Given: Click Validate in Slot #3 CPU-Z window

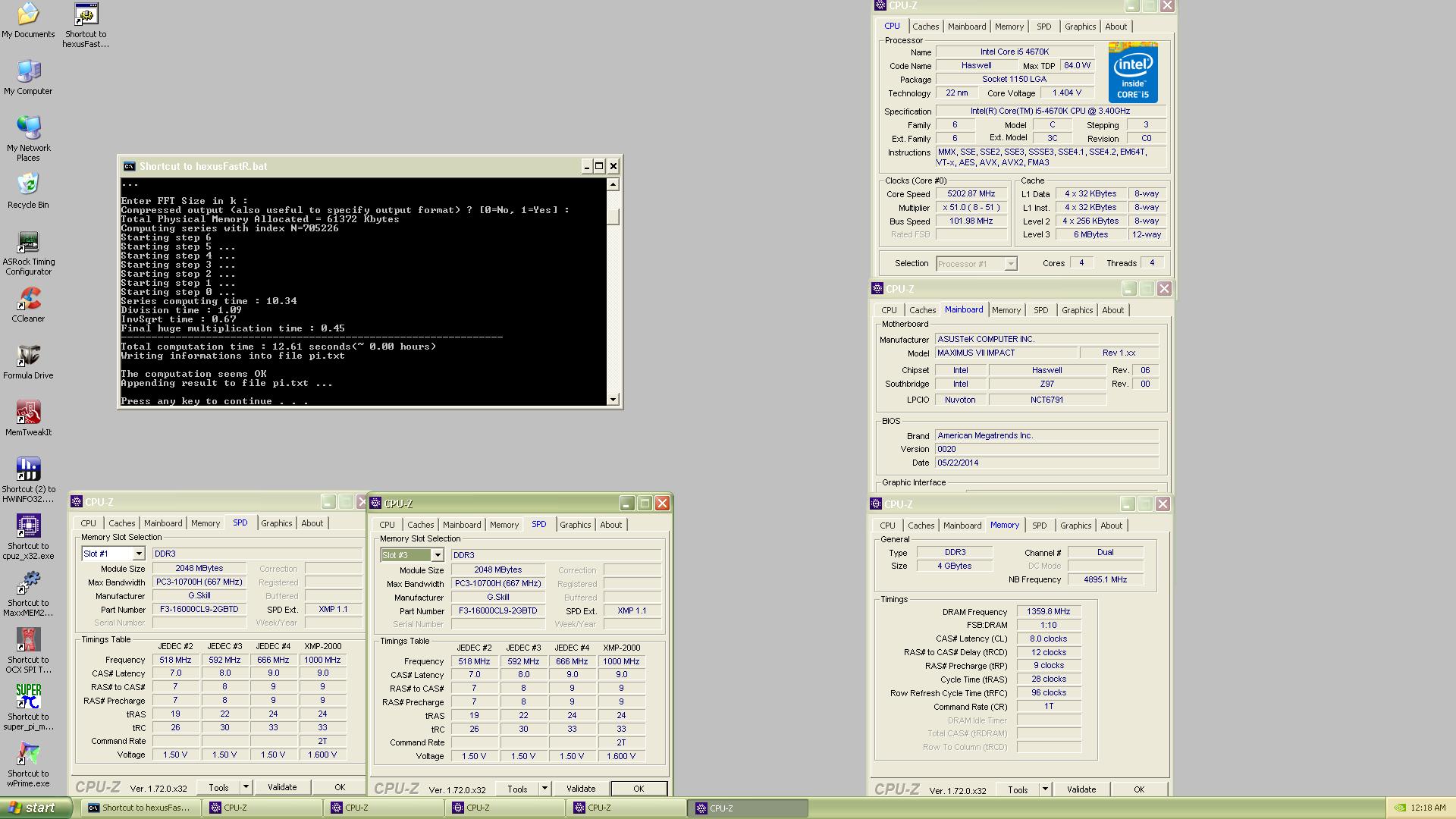Looking at the screenshot, I should coord(581,789).
